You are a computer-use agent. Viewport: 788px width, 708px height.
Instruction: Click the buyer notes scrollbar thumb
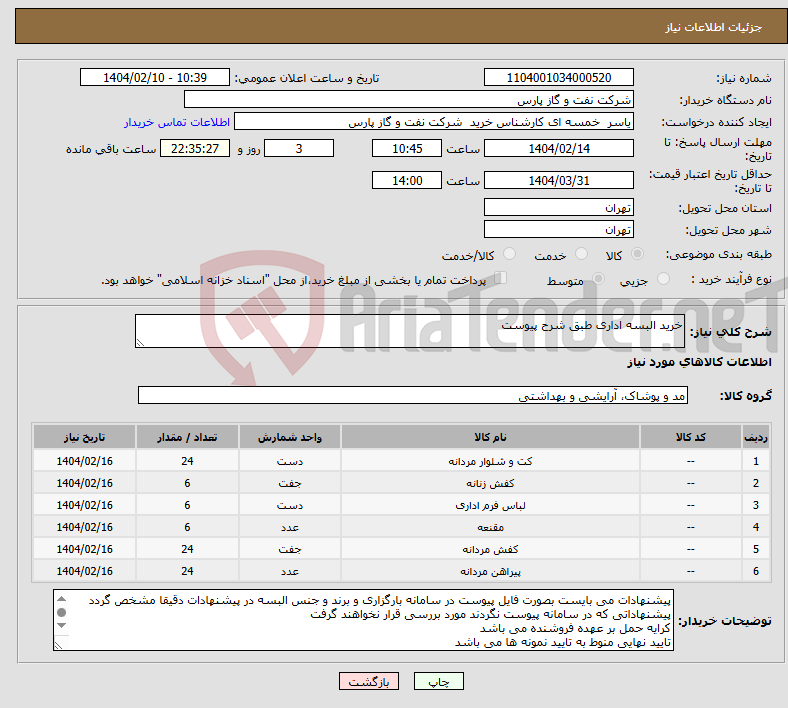[62, 612]
